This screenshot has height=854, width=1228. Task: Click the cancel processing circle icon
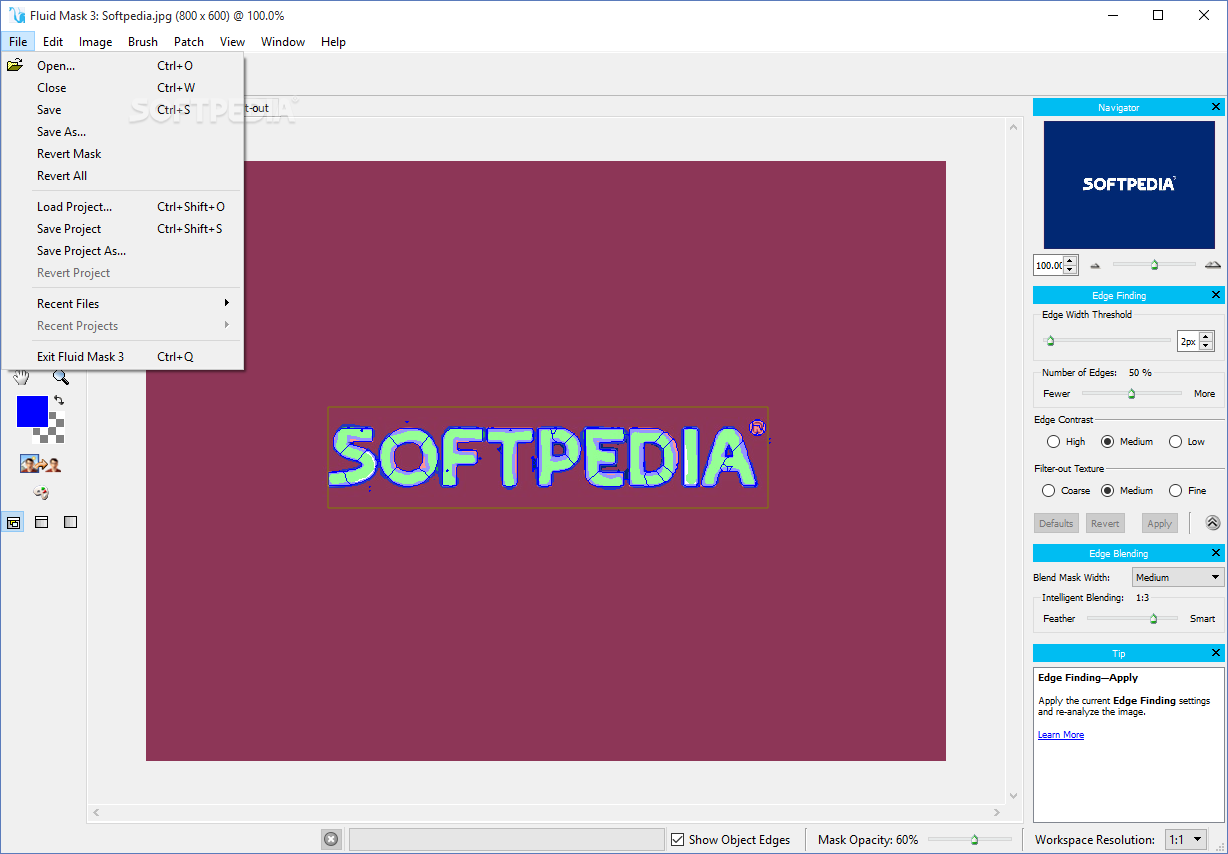point(331,839)
